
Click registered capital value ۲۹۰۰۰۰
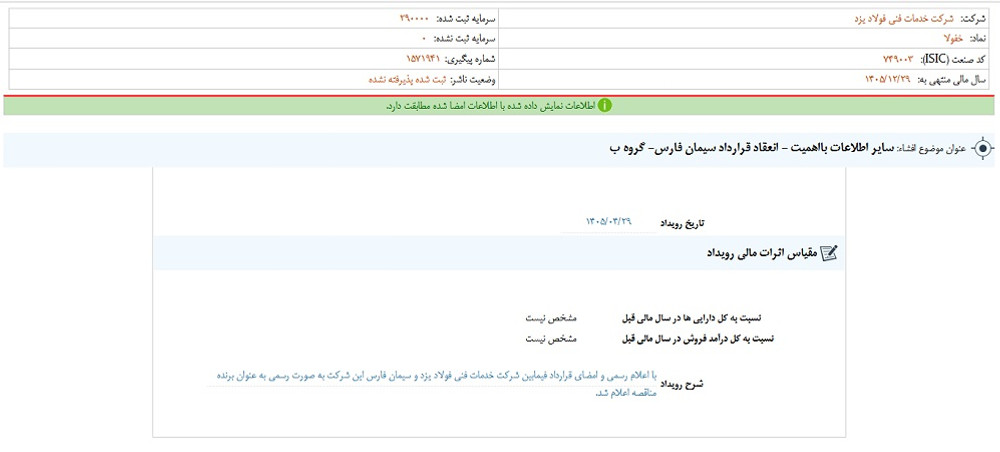pos(415,18)
